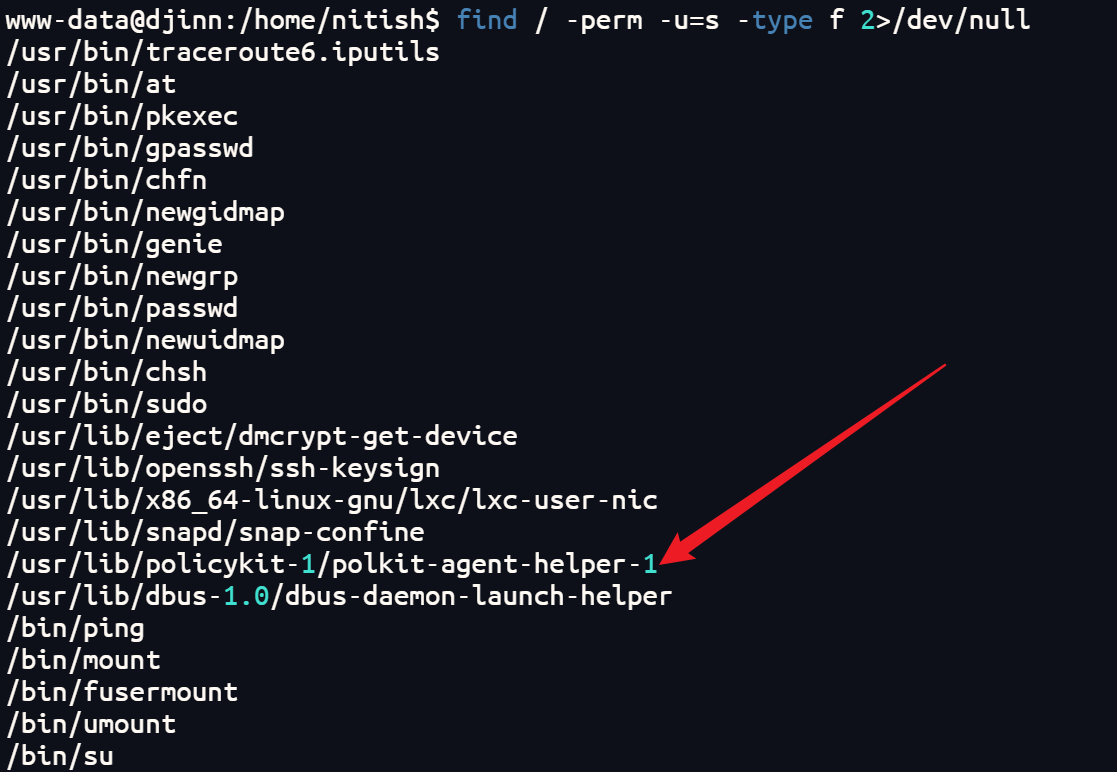Image resolution: width=1117 pixels, height=772 pixels.
Task: Click the /usr/bin/newgidmap line
Action: coord(145,213)
